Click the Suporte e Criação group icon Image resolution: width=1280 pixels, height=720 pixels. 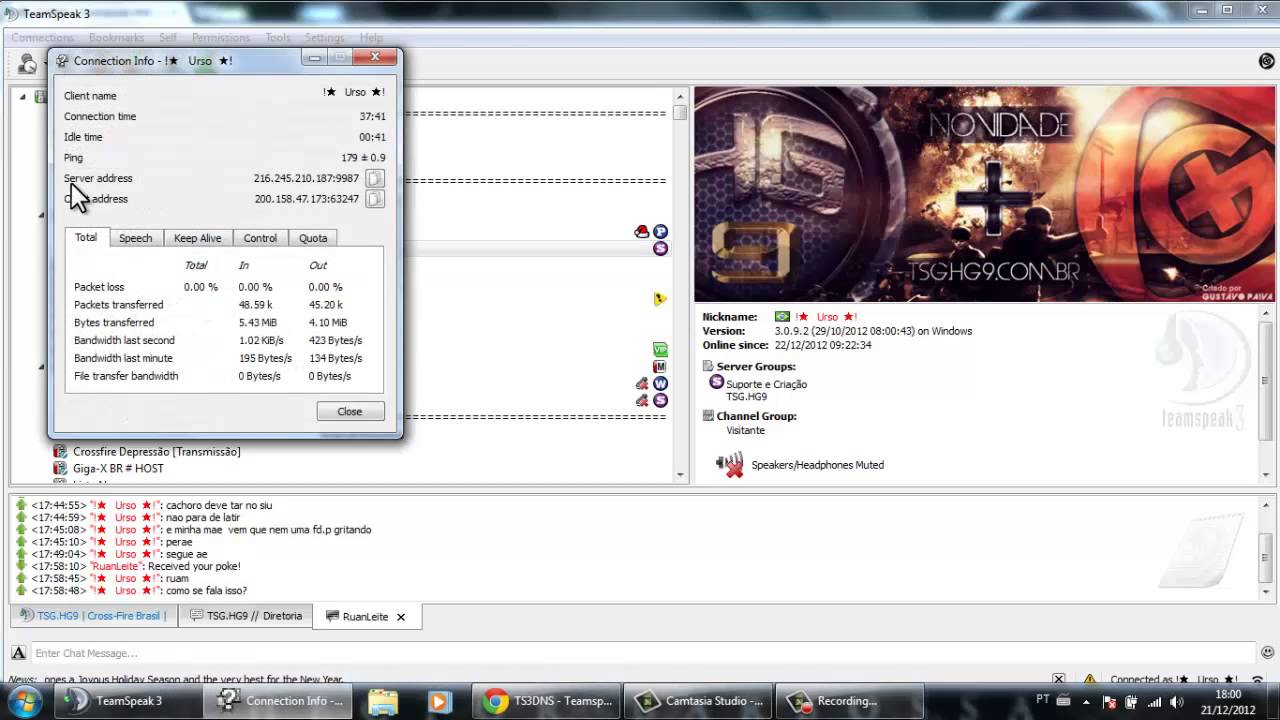pos(716,383)
